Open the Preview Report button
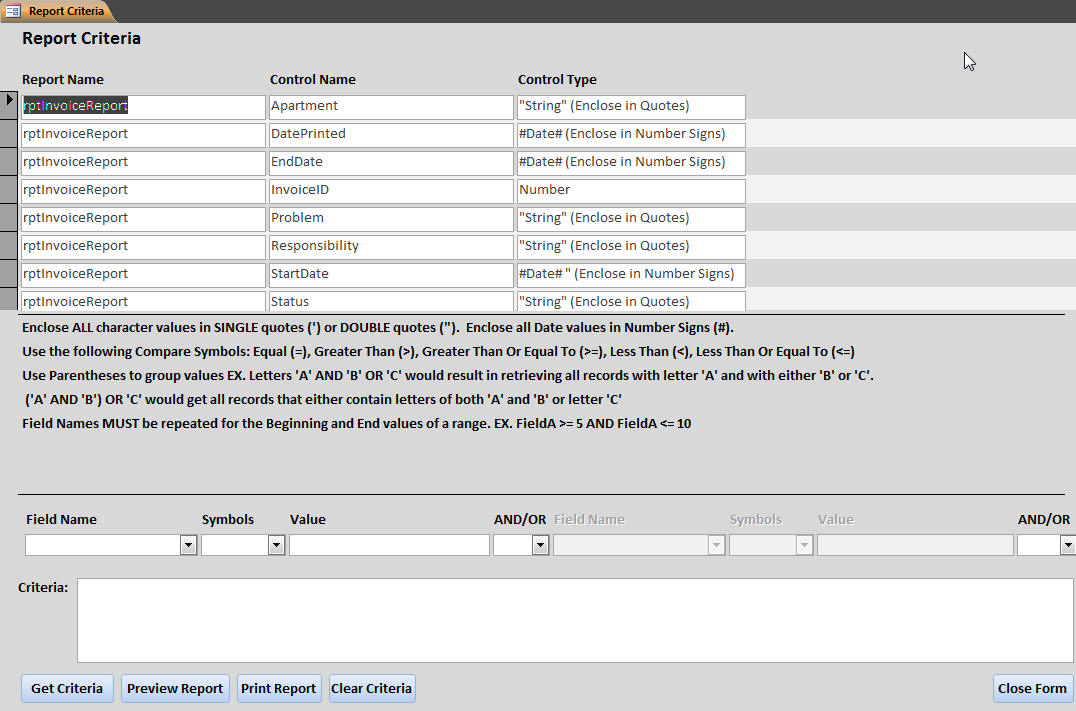 pos(175,688)
